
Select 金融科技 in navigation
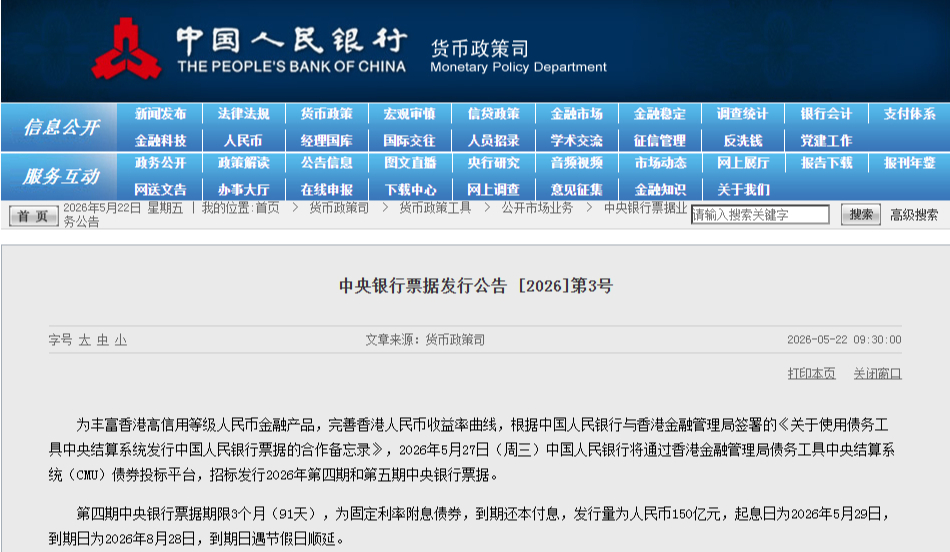coord(160,141)
